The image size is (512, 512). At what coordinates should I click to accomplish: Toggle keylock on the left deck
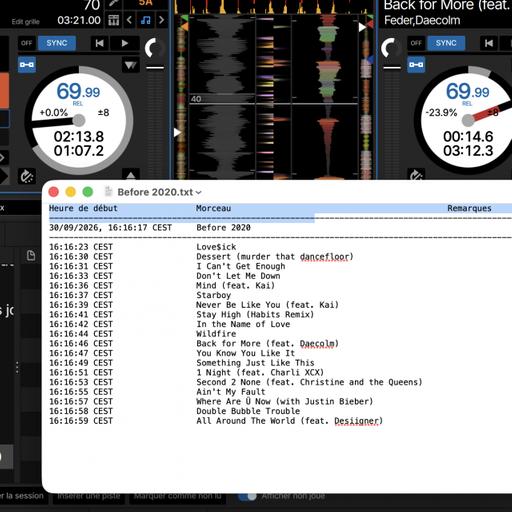[27, 64]
